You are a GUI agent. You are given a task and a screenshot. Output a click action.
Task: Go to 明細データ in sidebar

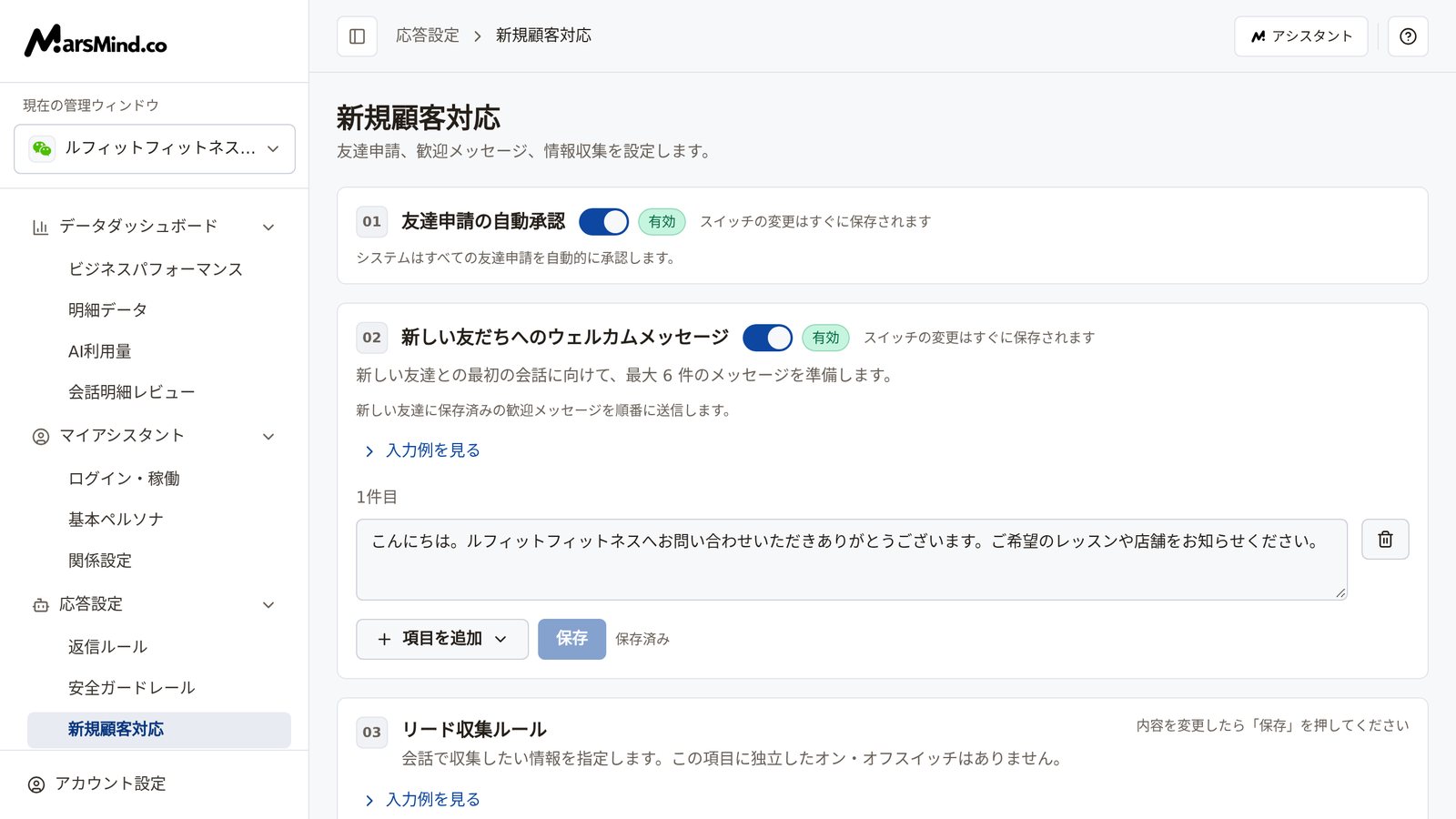pyautogui.click(x=107, y=310)
